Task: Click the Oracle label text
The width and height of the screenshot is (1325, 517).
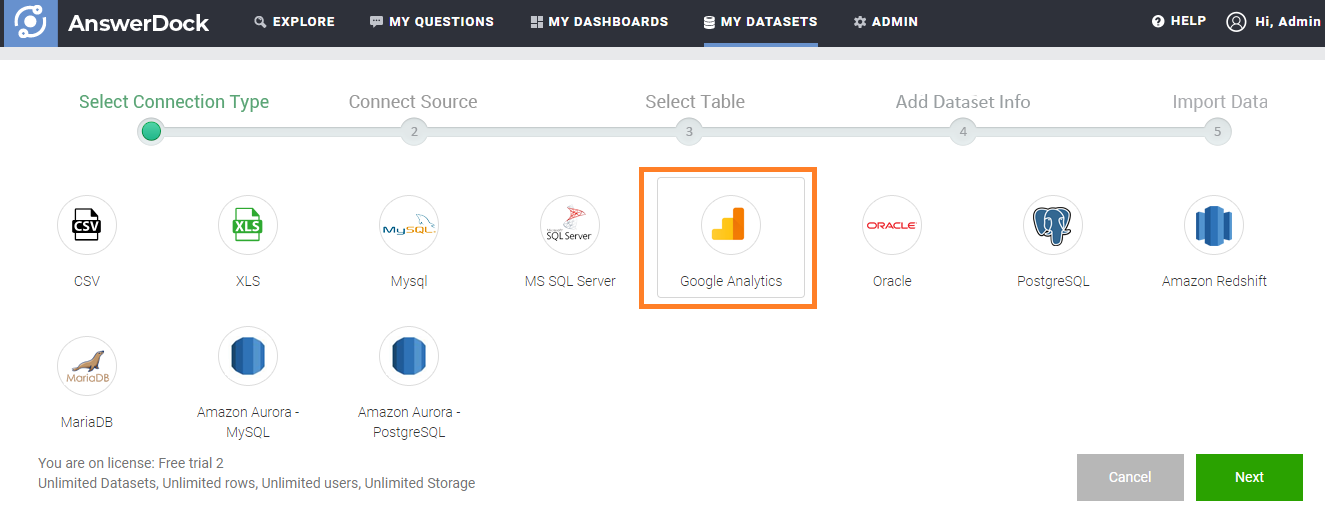Action: [x=892, y=281]
